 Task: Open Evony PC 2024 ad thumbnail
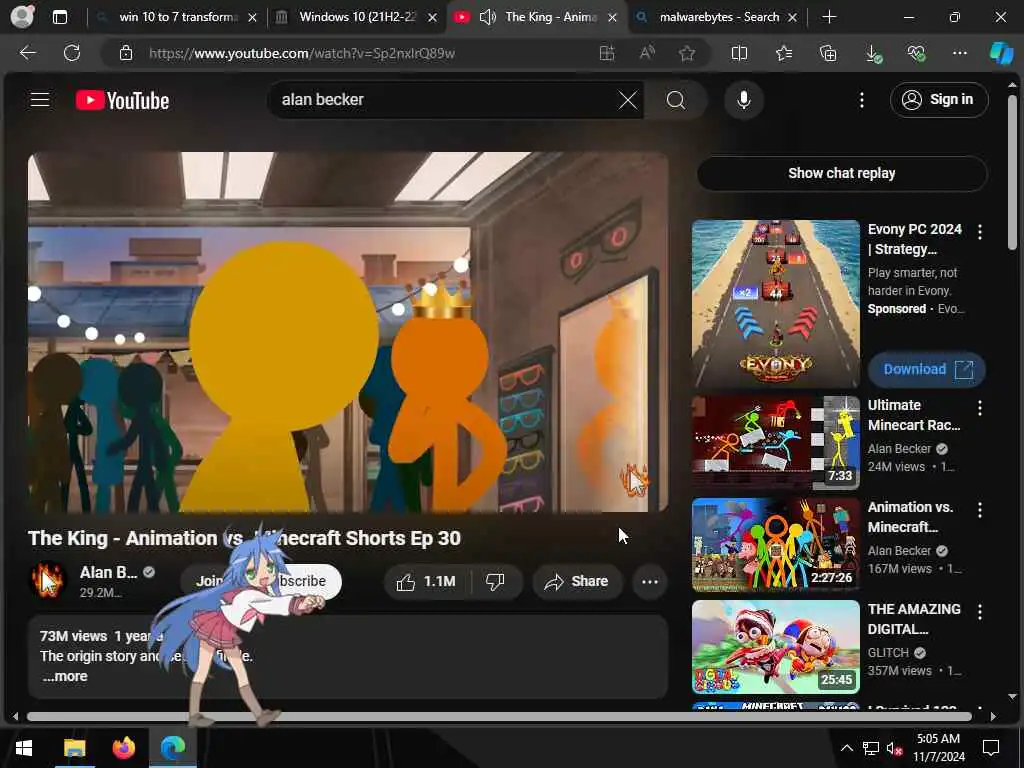click(x=775, y=304)
